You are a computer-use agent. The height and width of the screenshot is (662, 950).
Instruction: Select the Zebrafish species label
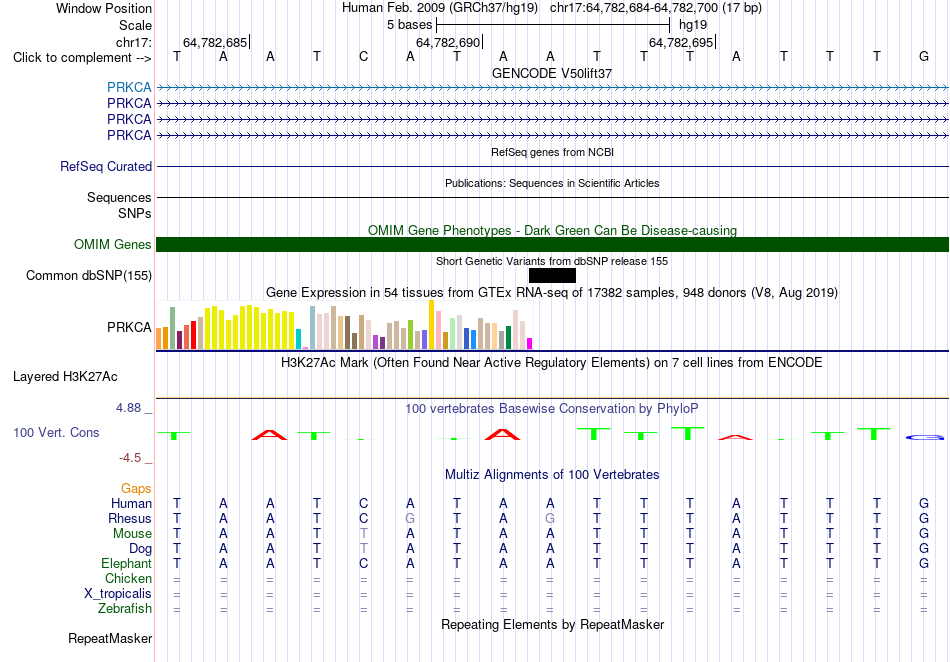[125, 608]
